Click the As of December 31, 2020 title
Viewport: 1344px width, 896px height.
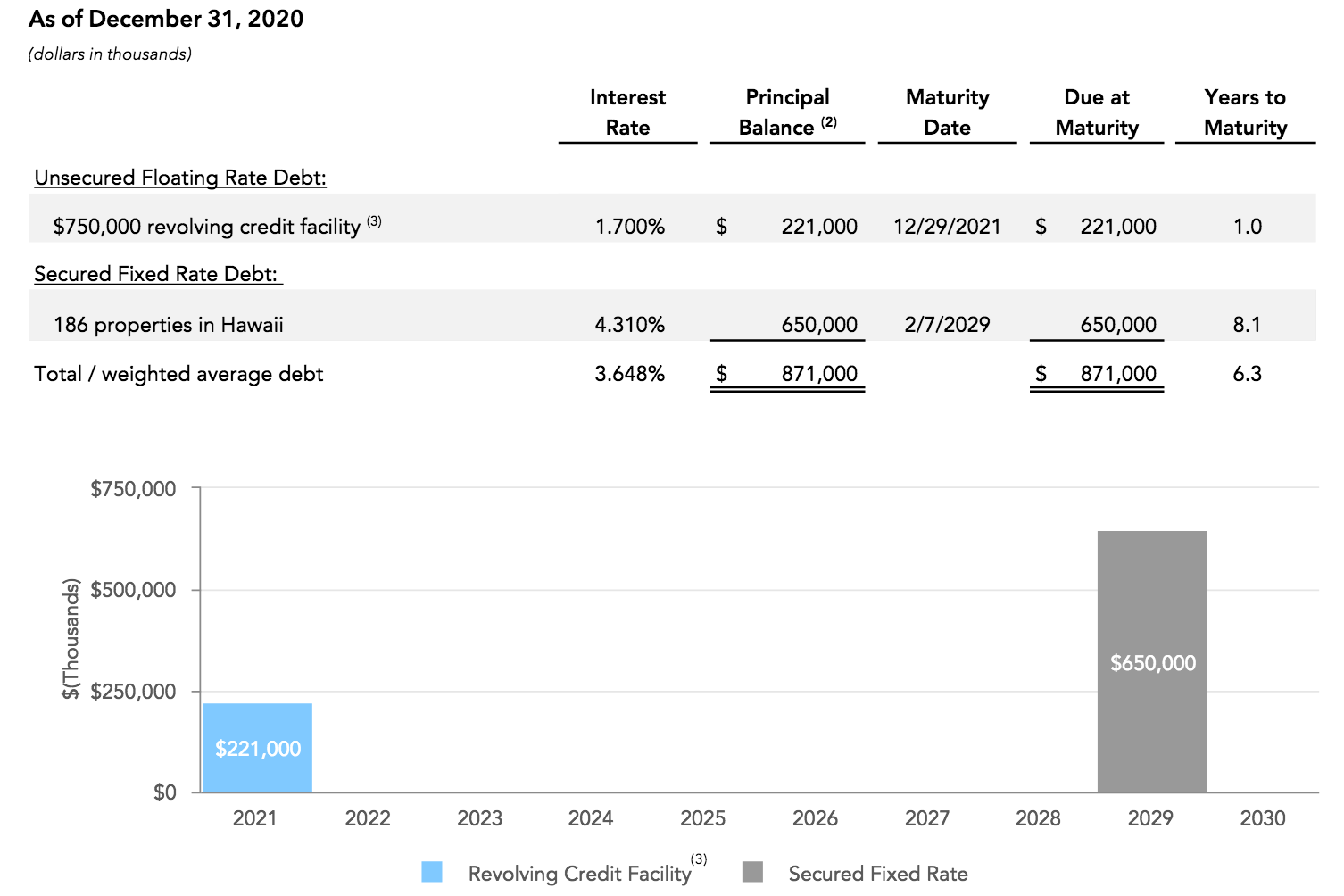click(x=165, y=18)
